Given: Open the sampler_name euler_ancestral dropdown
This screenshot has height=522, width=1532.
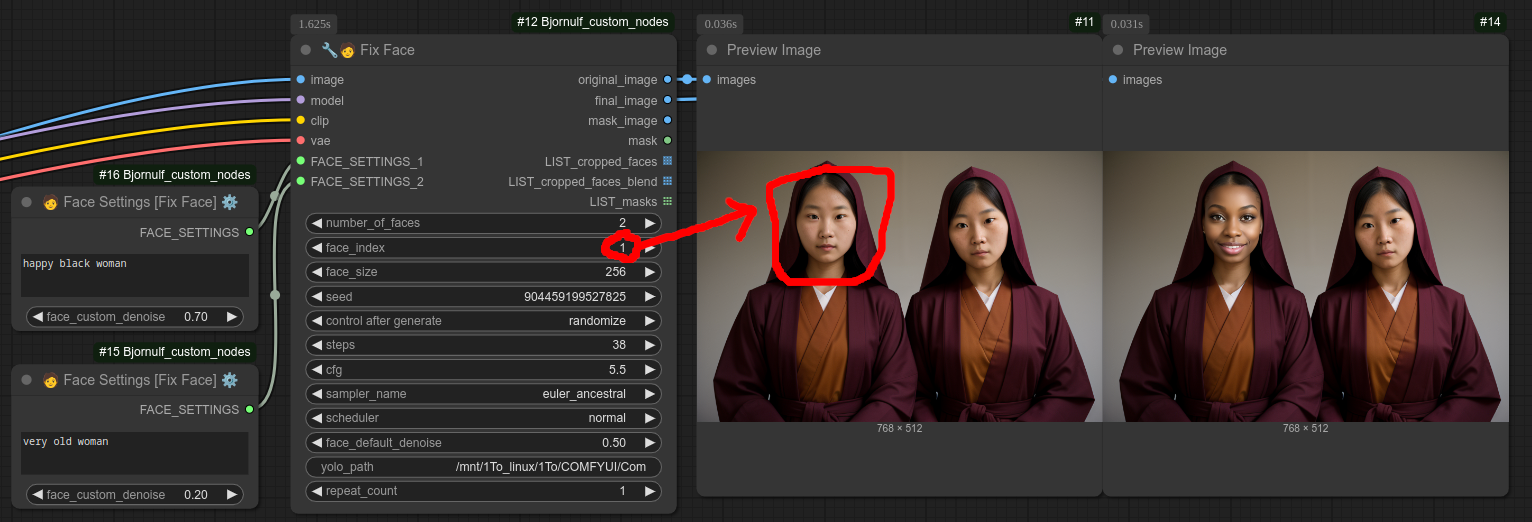Looking at the screenshot, I should [x=483, y=394].
